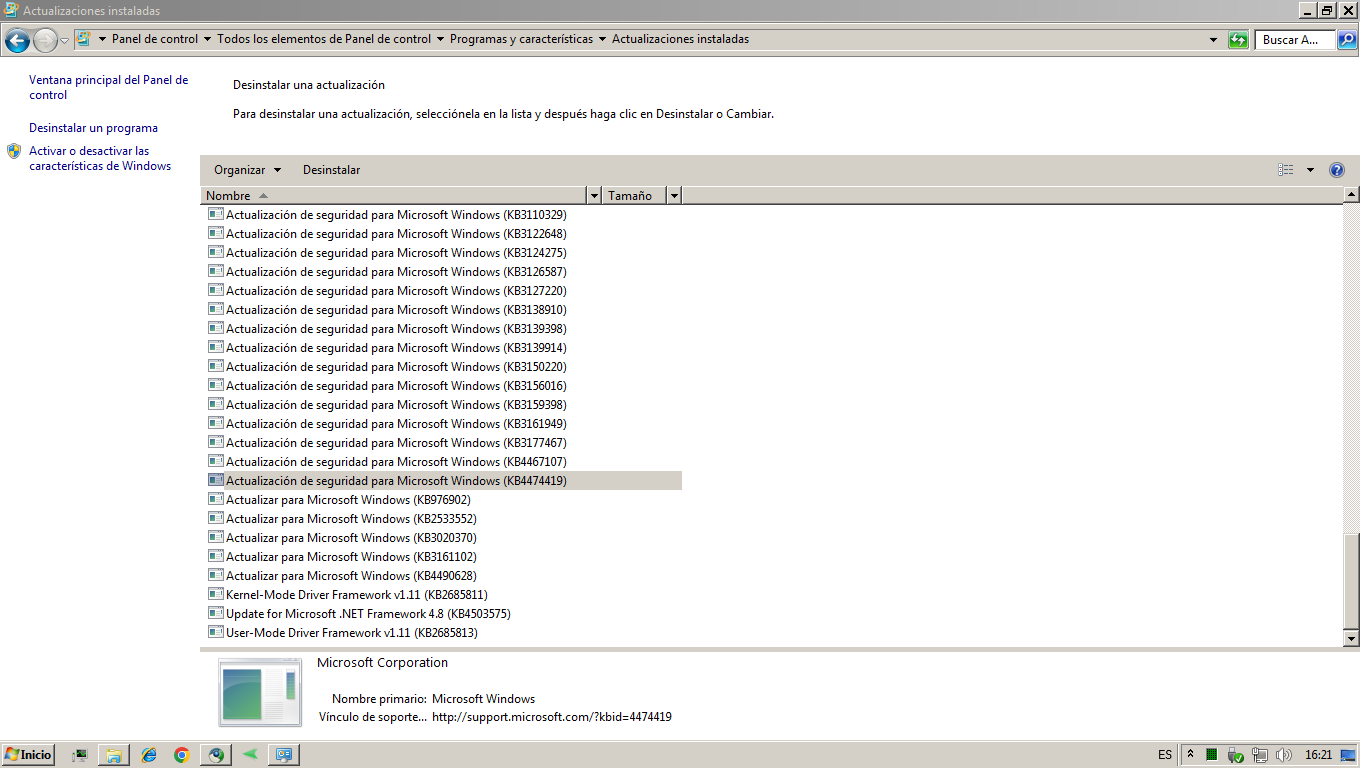Click shield icon beside Activar o desactivar
The image size is (1360, 768).
point(14,151)
